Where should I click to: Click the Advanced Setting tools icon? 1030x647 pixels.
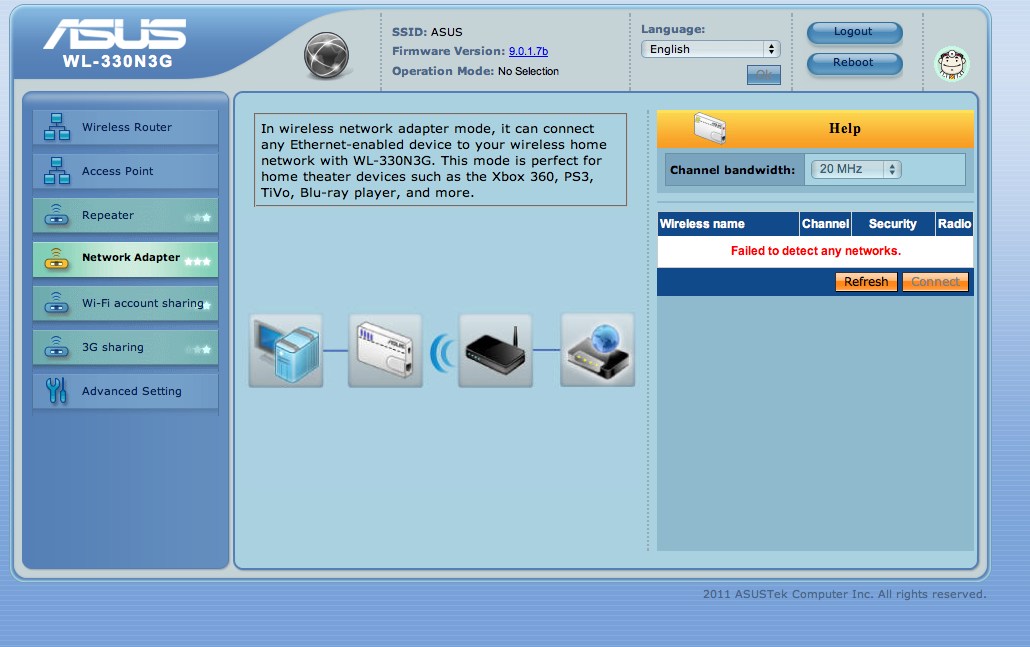tap(57, 391)
